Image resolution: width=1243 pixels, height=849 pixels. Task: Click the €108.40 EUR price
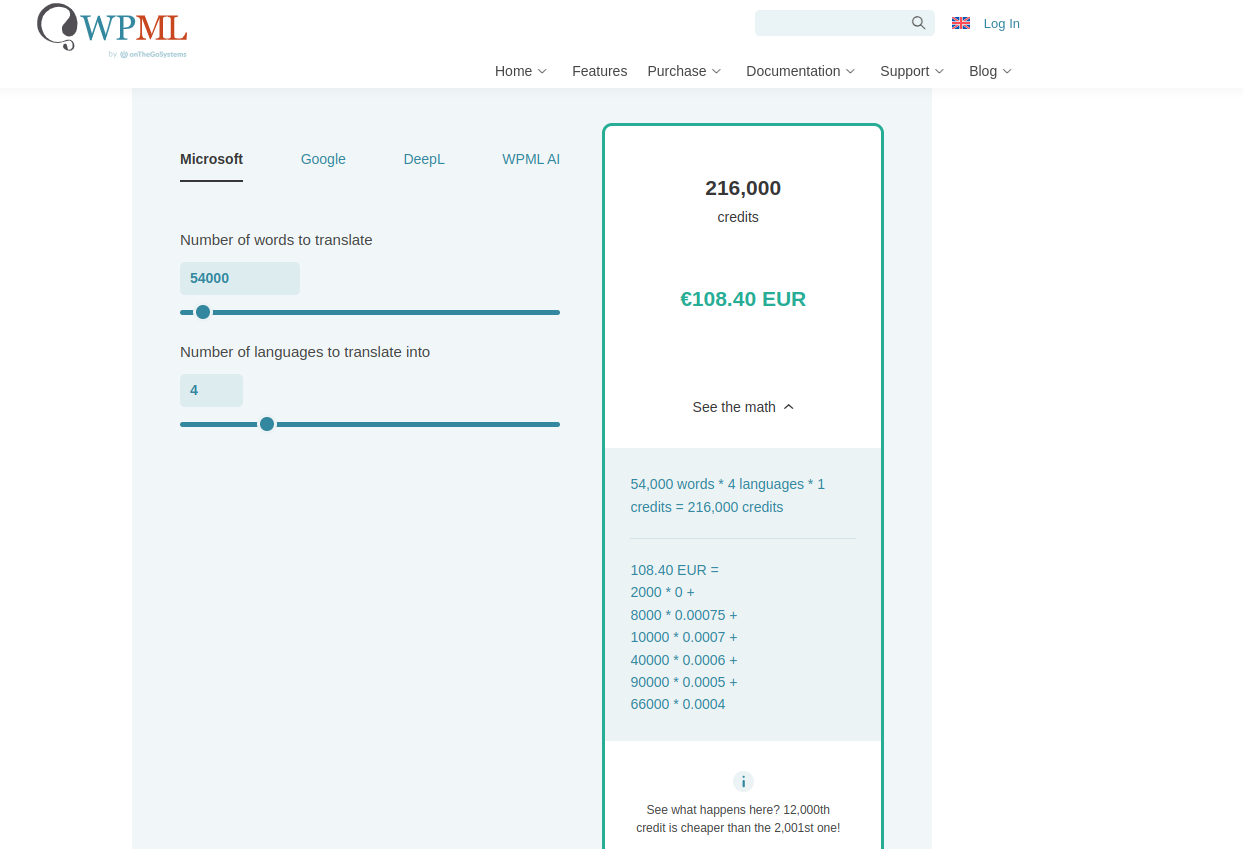[x=743, y=299]
